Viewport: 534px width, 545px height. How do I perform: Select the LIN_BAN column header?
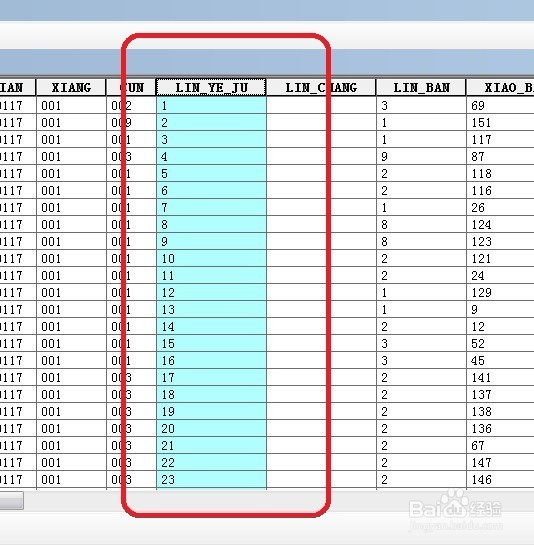pyautogui.click(x=421, y=87)
